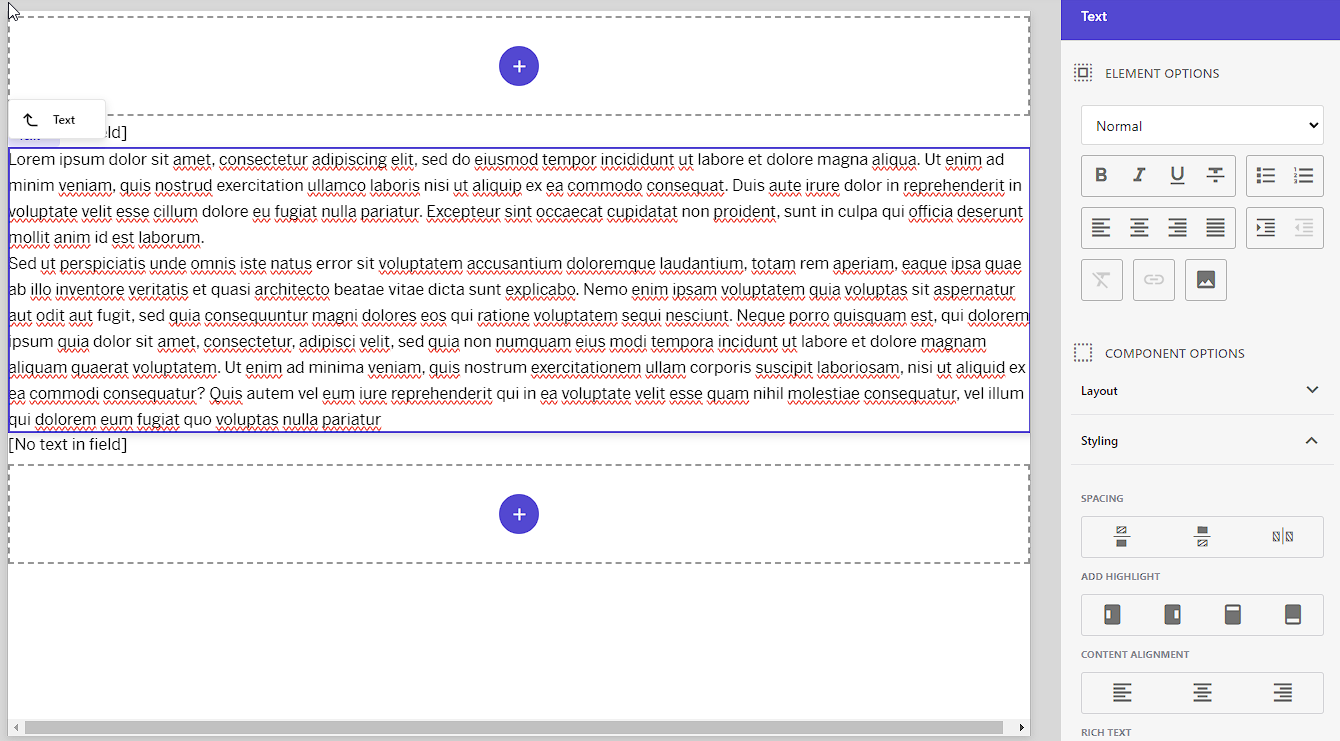The width and height of the screenshot is (1340, 741).
Task: Insert an image into the text element
Action: (x=1205, y=279)
